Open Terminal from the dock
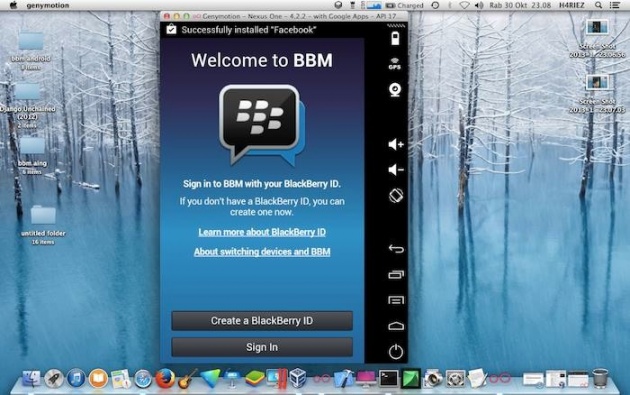Screen dimensions: 630x395 (389, 379)
